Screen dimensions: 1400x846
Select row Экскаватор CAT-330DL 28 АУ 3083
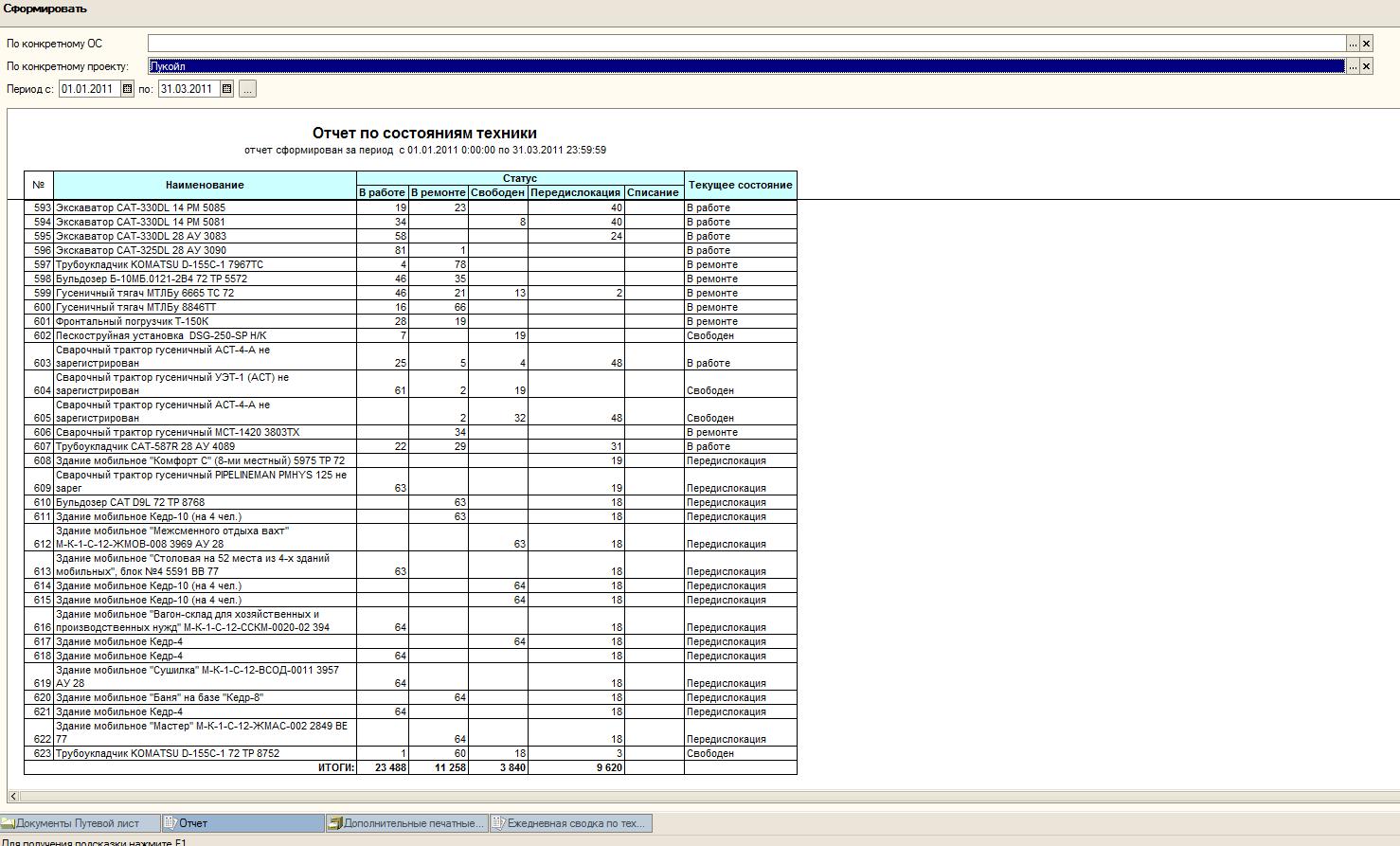(410, 236)
